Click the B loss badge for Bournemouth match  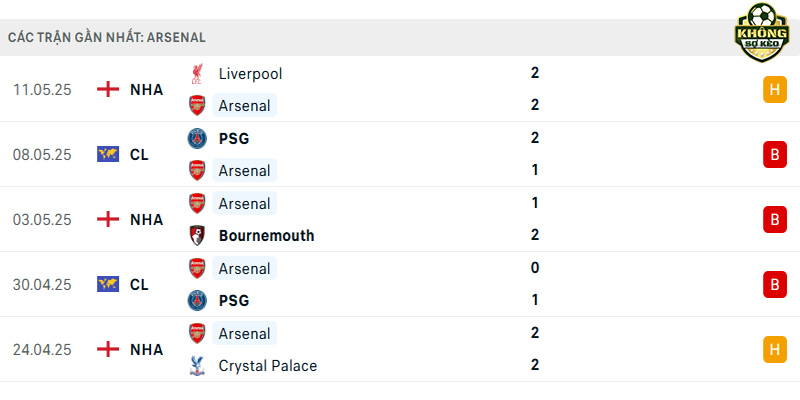pos(774,219)
